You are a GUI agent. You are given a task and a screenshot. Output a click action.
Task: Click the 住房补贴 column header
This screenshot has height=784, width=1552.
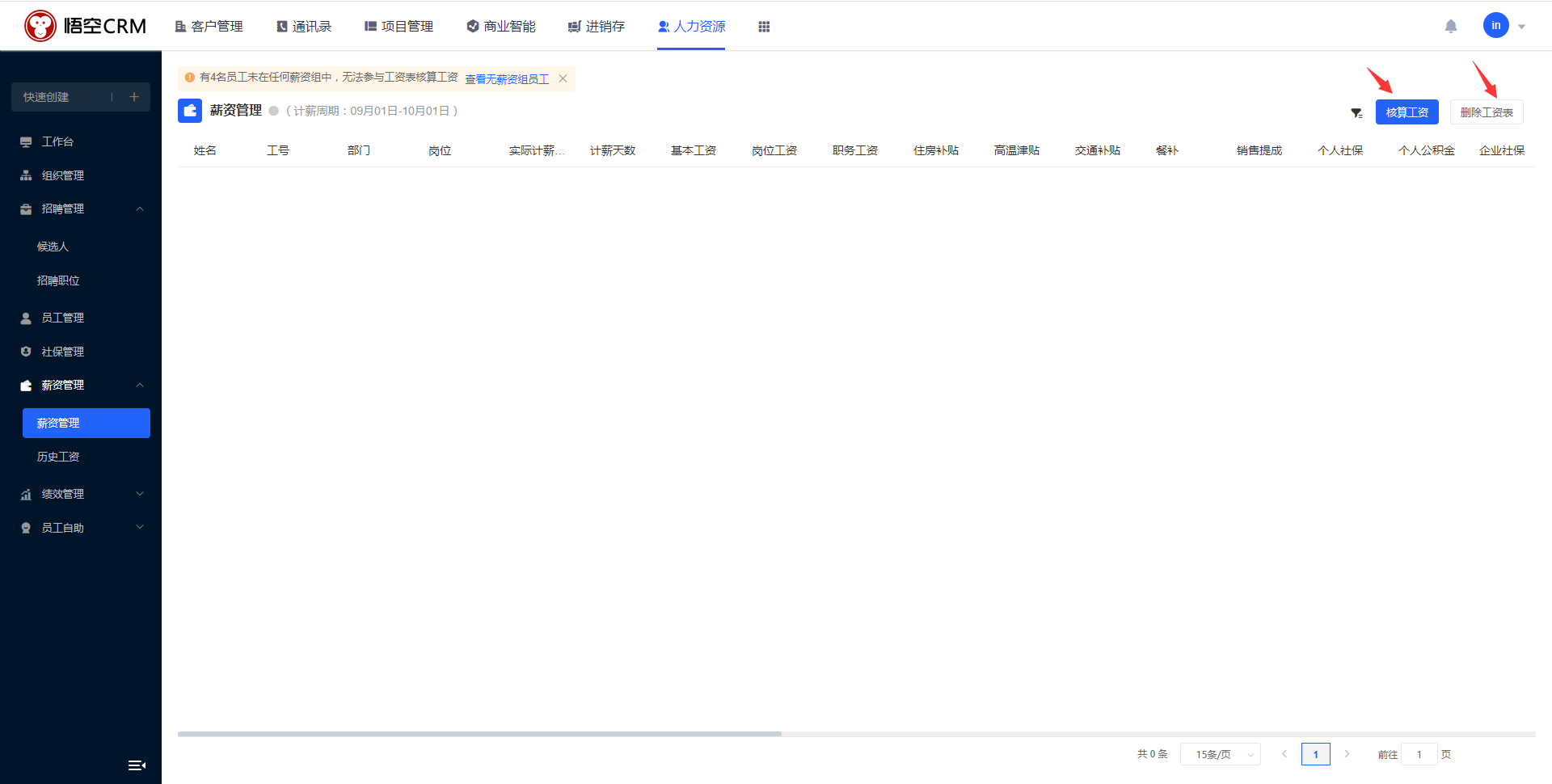(x=936, y=150)
